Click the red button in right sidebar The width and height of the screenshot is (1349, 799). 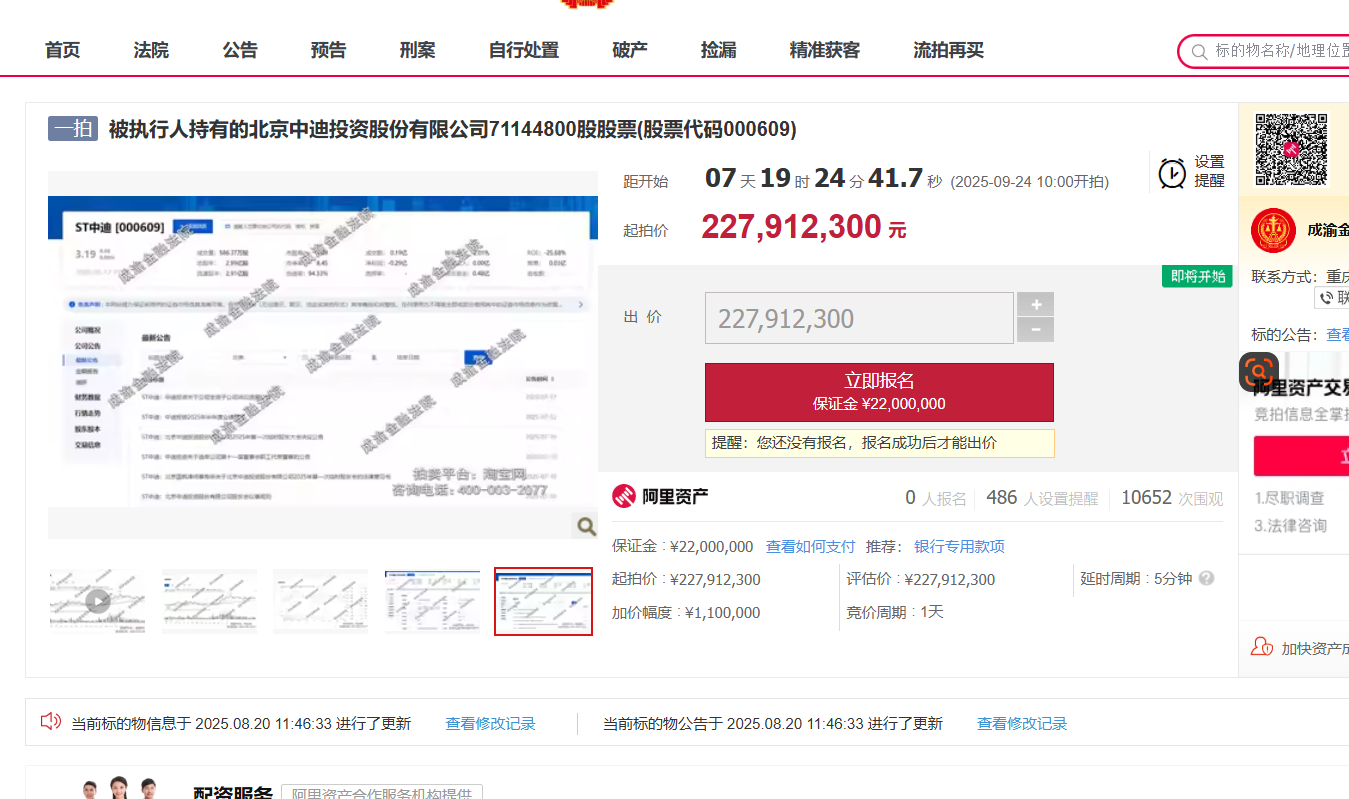1301,456
